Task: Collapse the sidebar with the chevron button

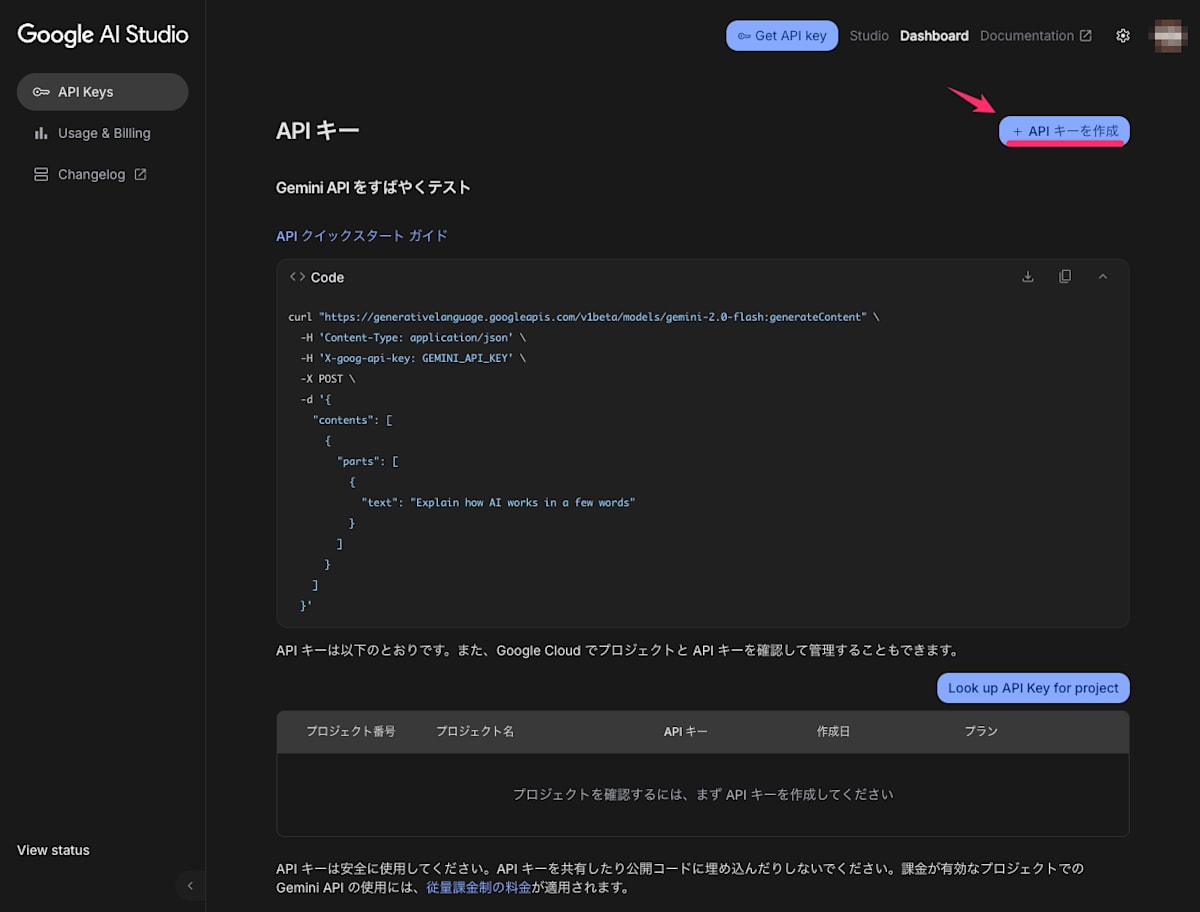Action: [190, 885]
